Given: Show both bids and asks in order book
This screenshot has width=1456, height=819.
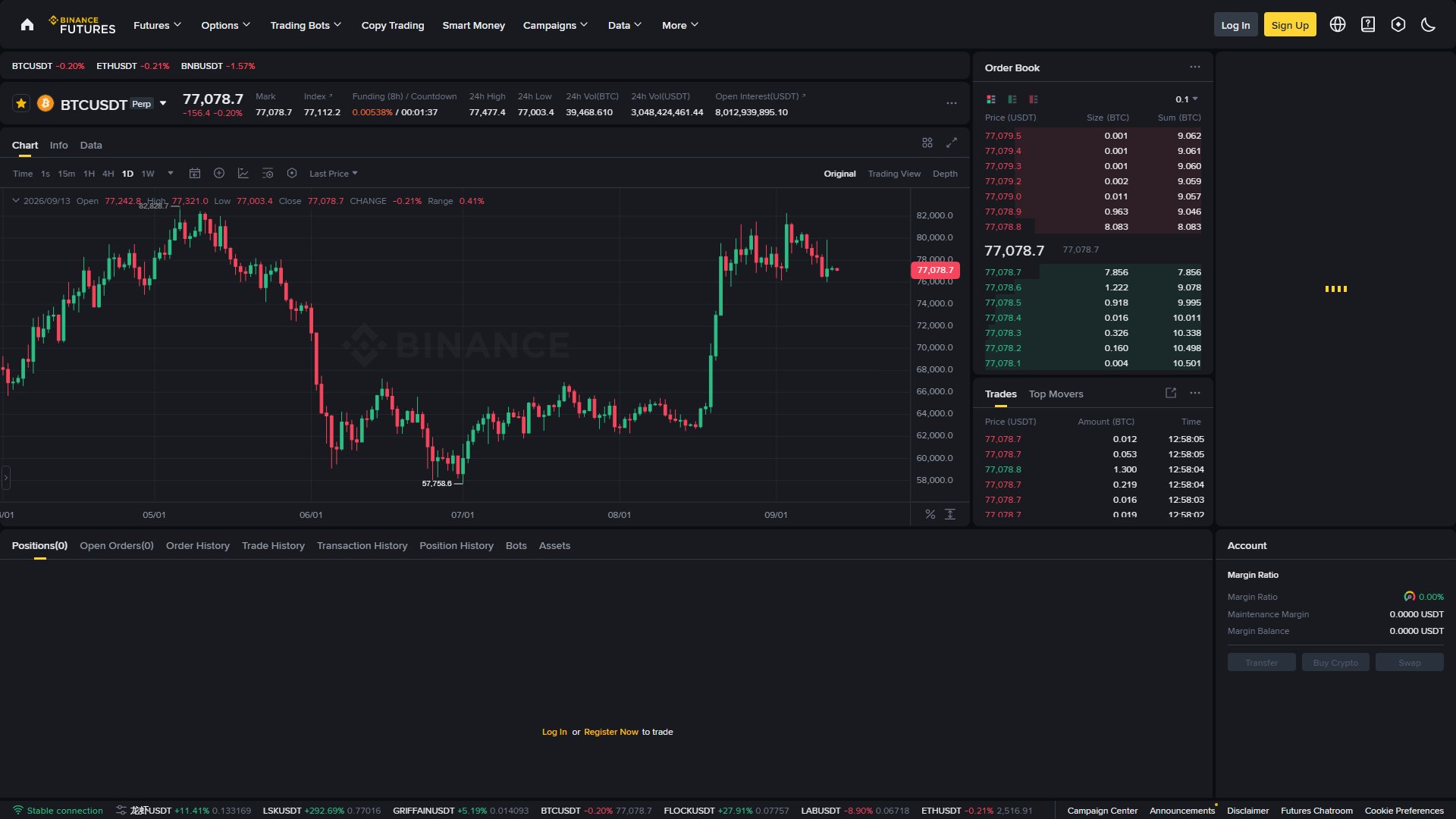Looking at the screenshot, I should click(991, 99).
